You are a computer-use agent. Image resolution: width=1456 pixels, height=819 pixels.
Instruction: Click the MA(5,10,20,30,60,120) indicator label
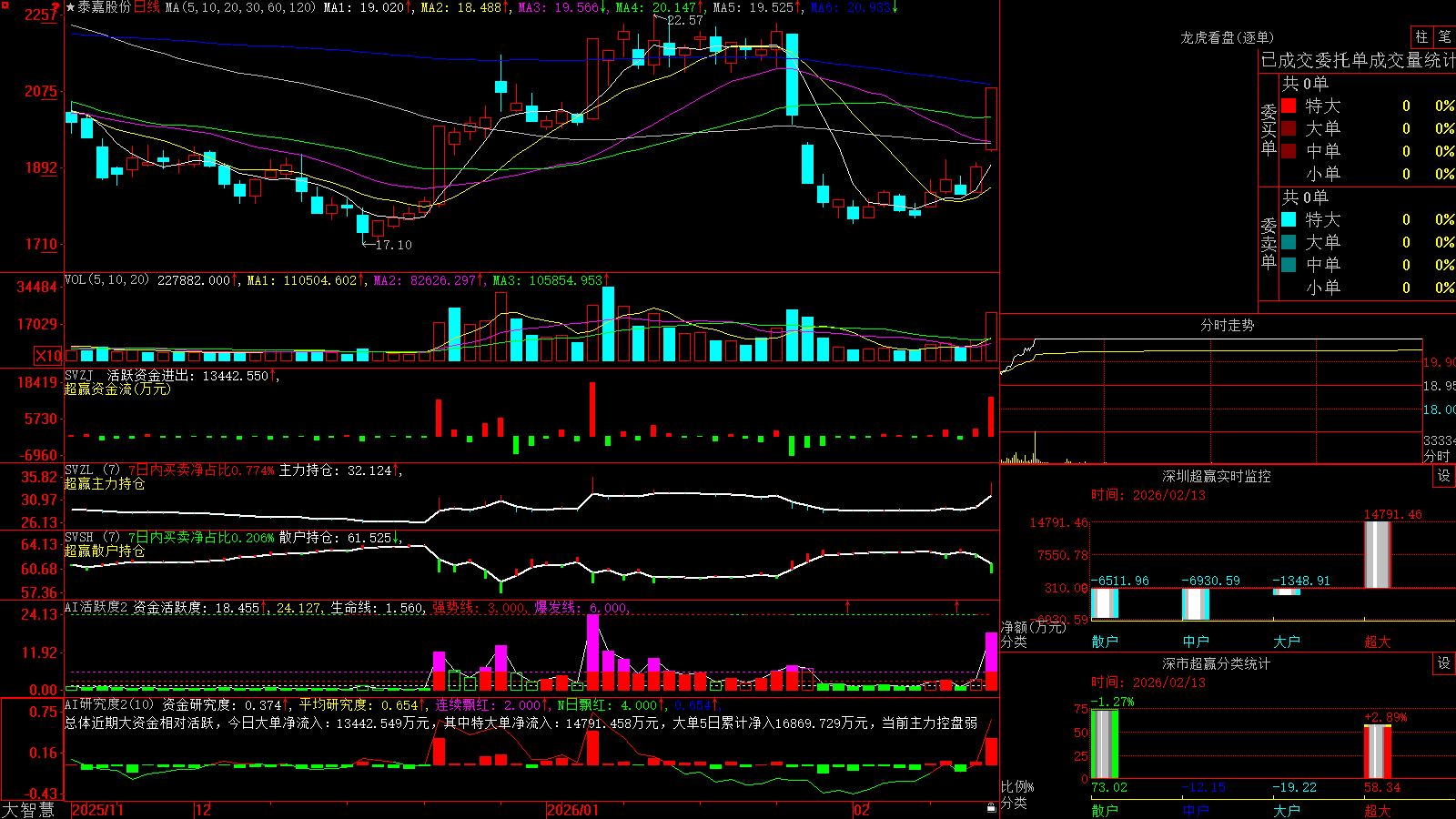click(x=240, y=7)
